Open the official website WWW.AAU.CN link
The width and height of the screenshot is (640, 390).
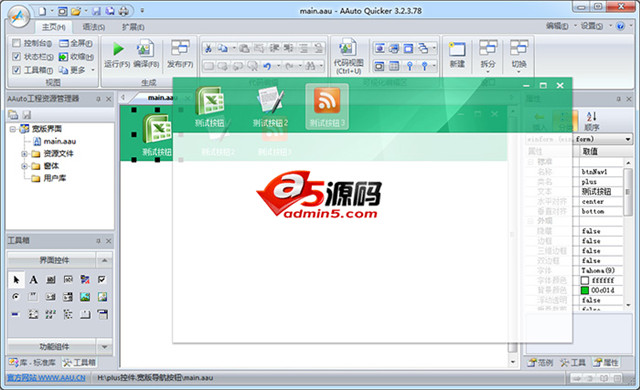click(x=46, y=378)
